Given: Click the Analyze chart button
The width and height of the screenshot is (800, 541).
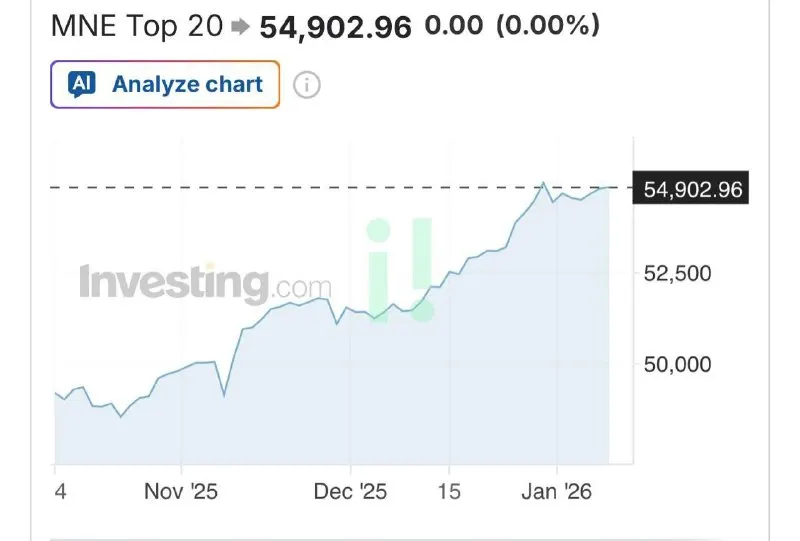Looking at the screenshot, I should pyautogui.click(x=165, y=84).
